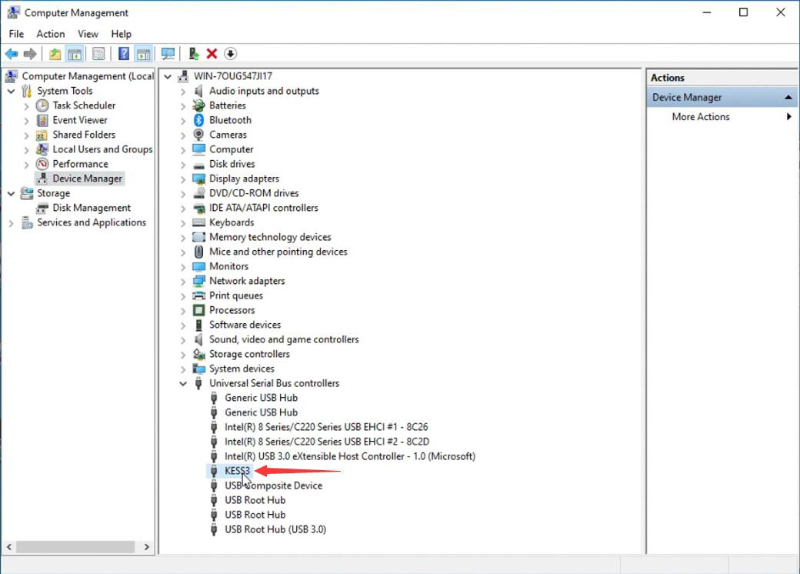
Task: Click the Up One Level folder icon
Action: point(55,54)
